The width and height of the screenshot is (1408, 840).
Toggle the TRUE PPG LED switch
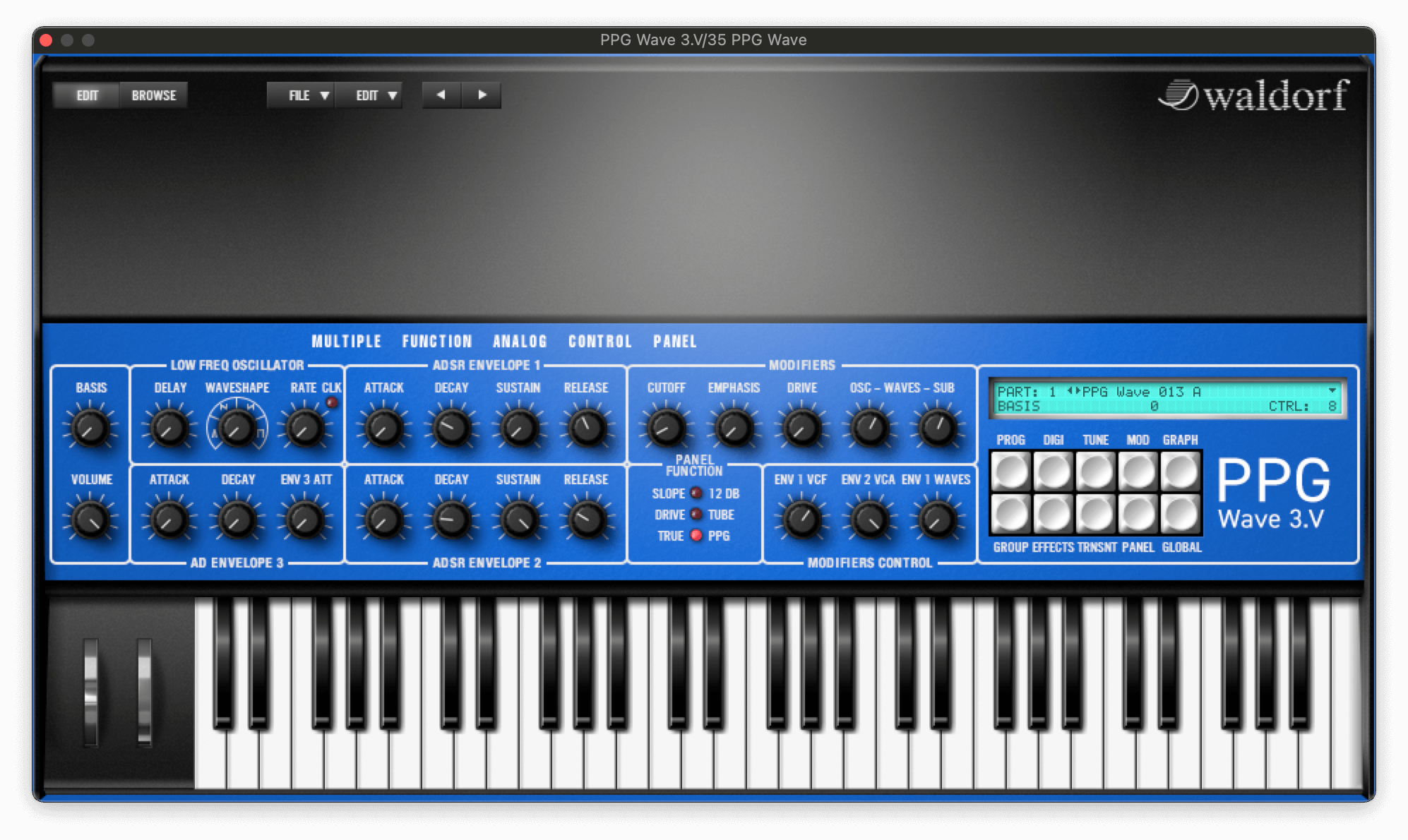pyautogui.click(x=696, y=536)
